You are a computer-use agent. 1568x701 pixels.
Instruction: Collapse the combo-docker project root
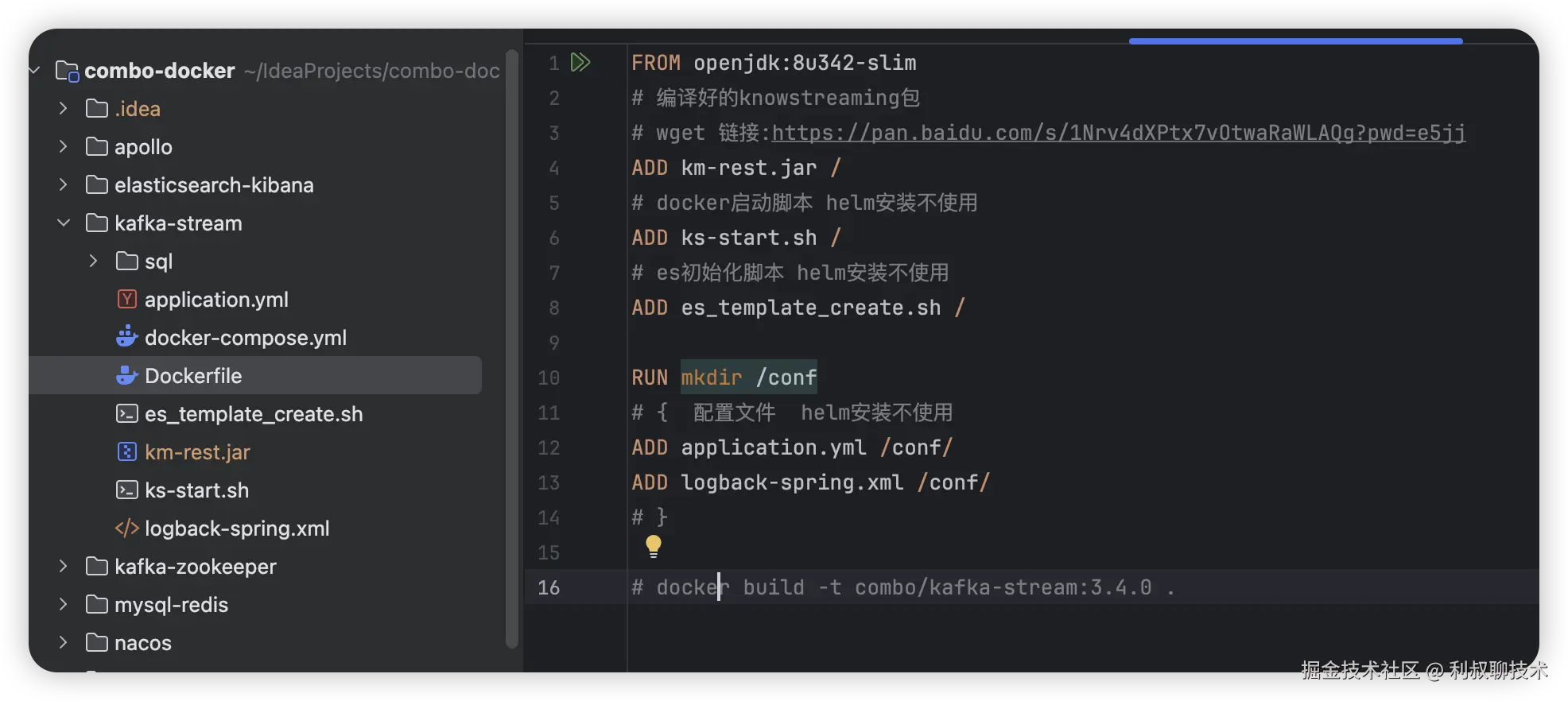coord(35,71)
